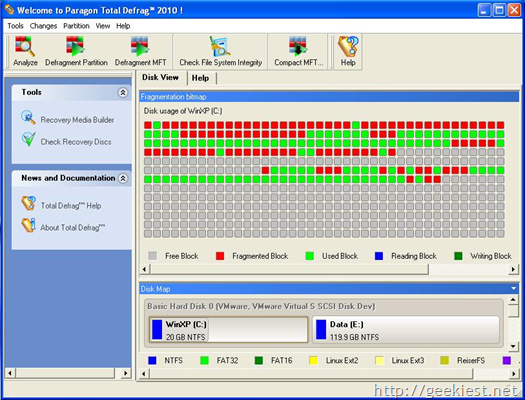Select the Data (E:) partition
Viewport: 525px width, 400px height.
(x=406, y=330)
